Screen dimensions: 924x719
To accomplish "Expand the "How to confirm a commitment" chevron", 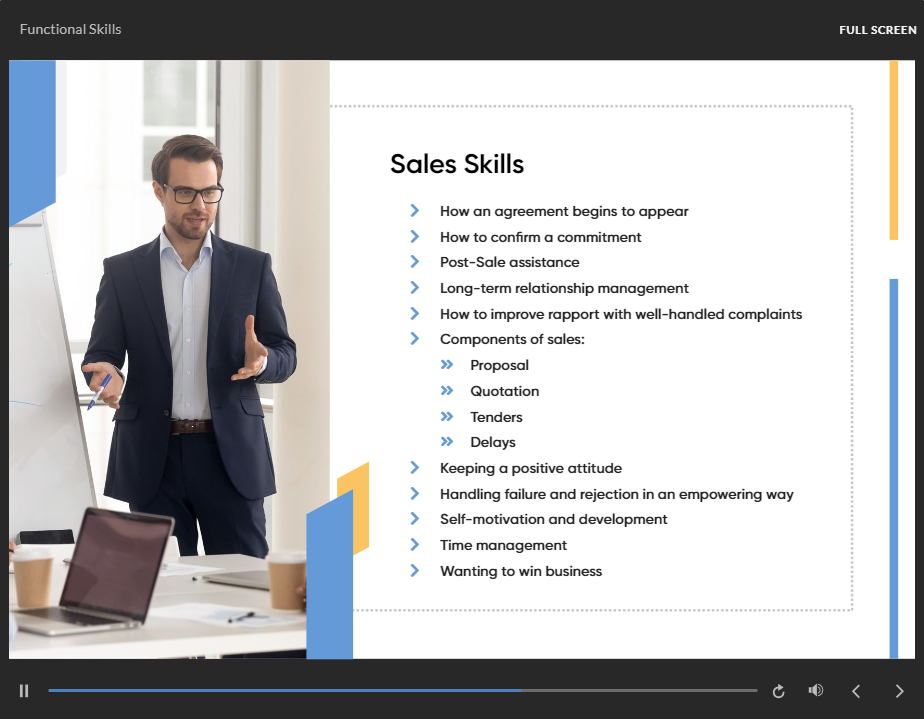I will [416, 237].
